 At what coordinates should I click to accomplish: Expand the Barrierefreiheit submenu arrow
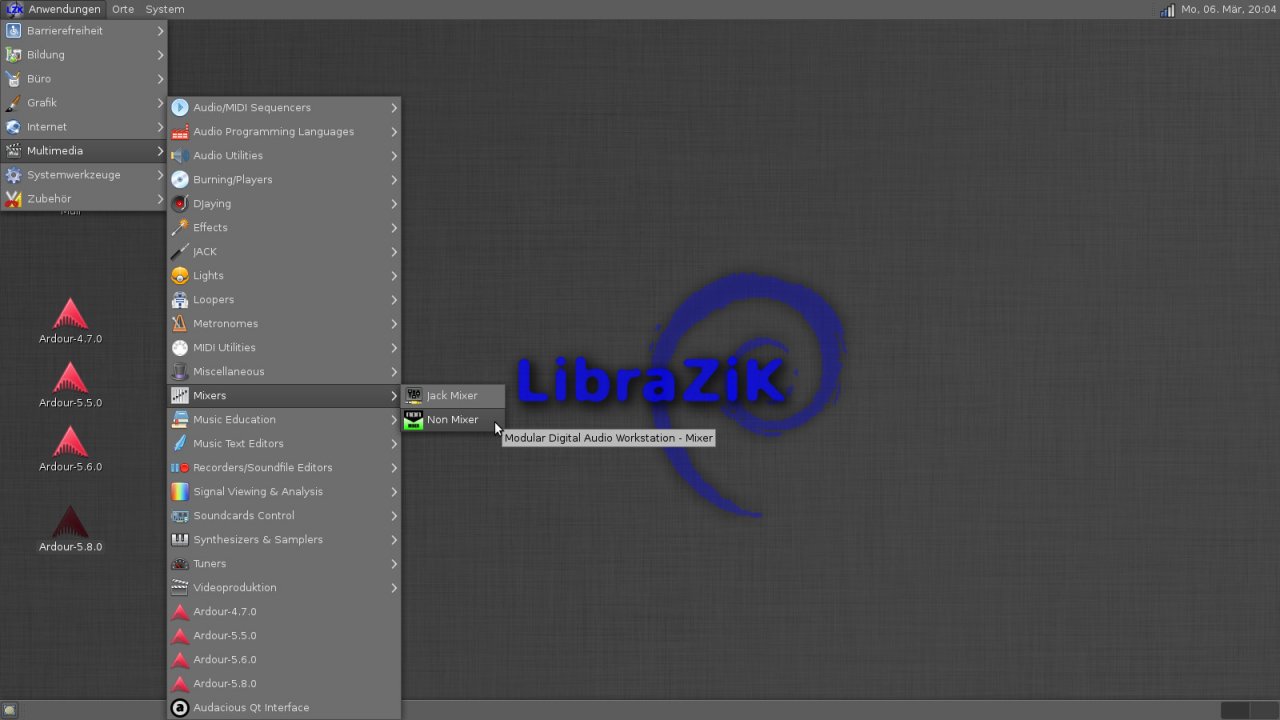tap(160, 31)
